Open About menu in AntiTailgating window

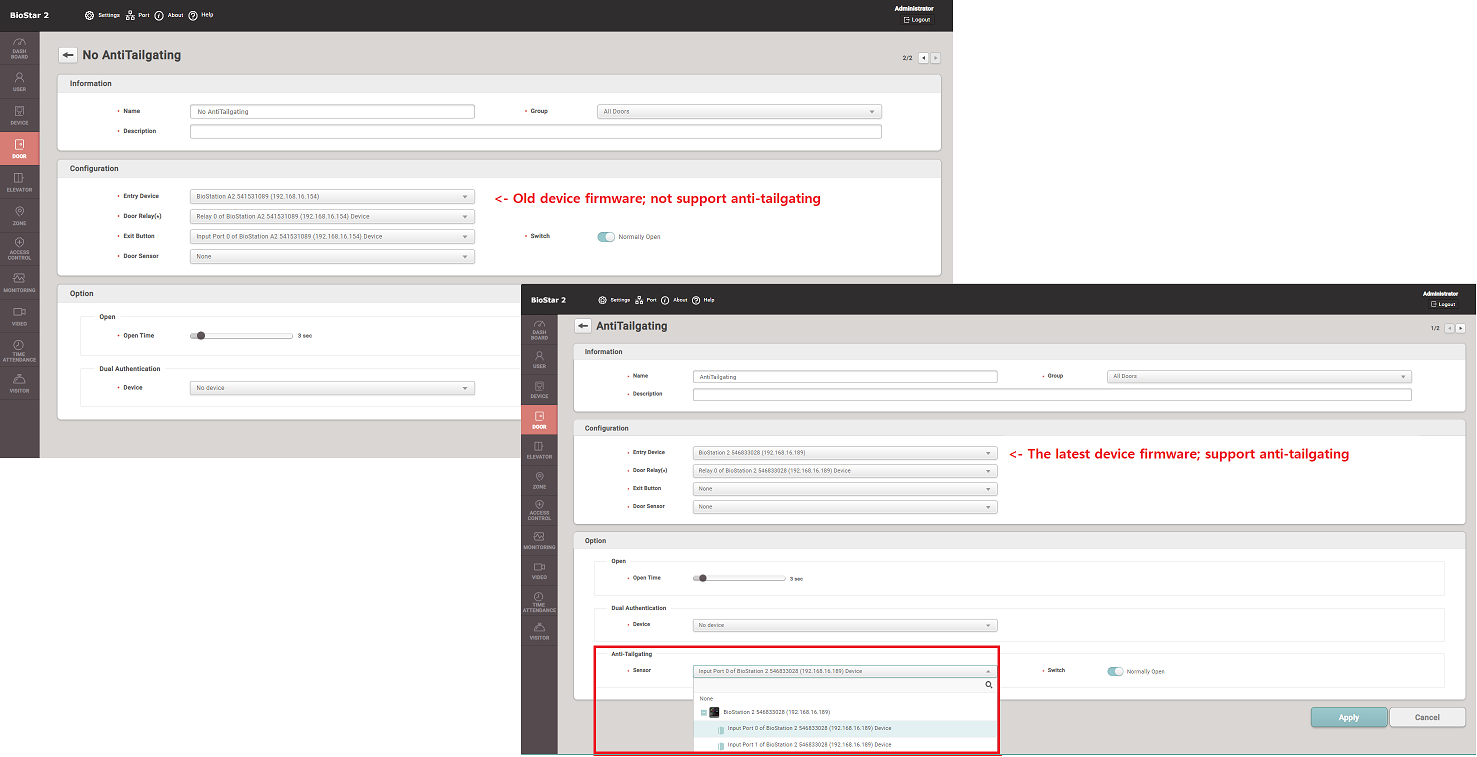(x=675, y=300)
